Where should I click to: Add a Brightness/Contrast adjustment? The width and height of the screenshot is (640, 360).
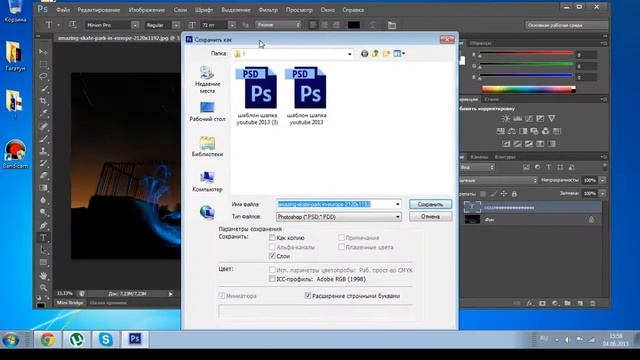[x=506, y=118]
